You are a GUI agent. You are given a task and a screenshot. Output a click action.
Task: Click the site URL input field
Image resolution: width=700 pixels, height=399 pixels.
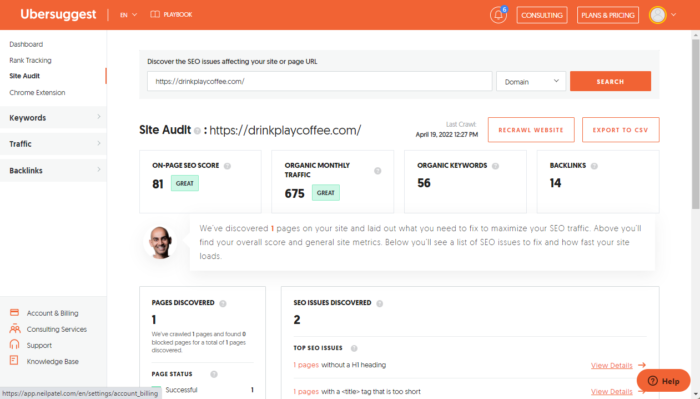coord(320,81)
